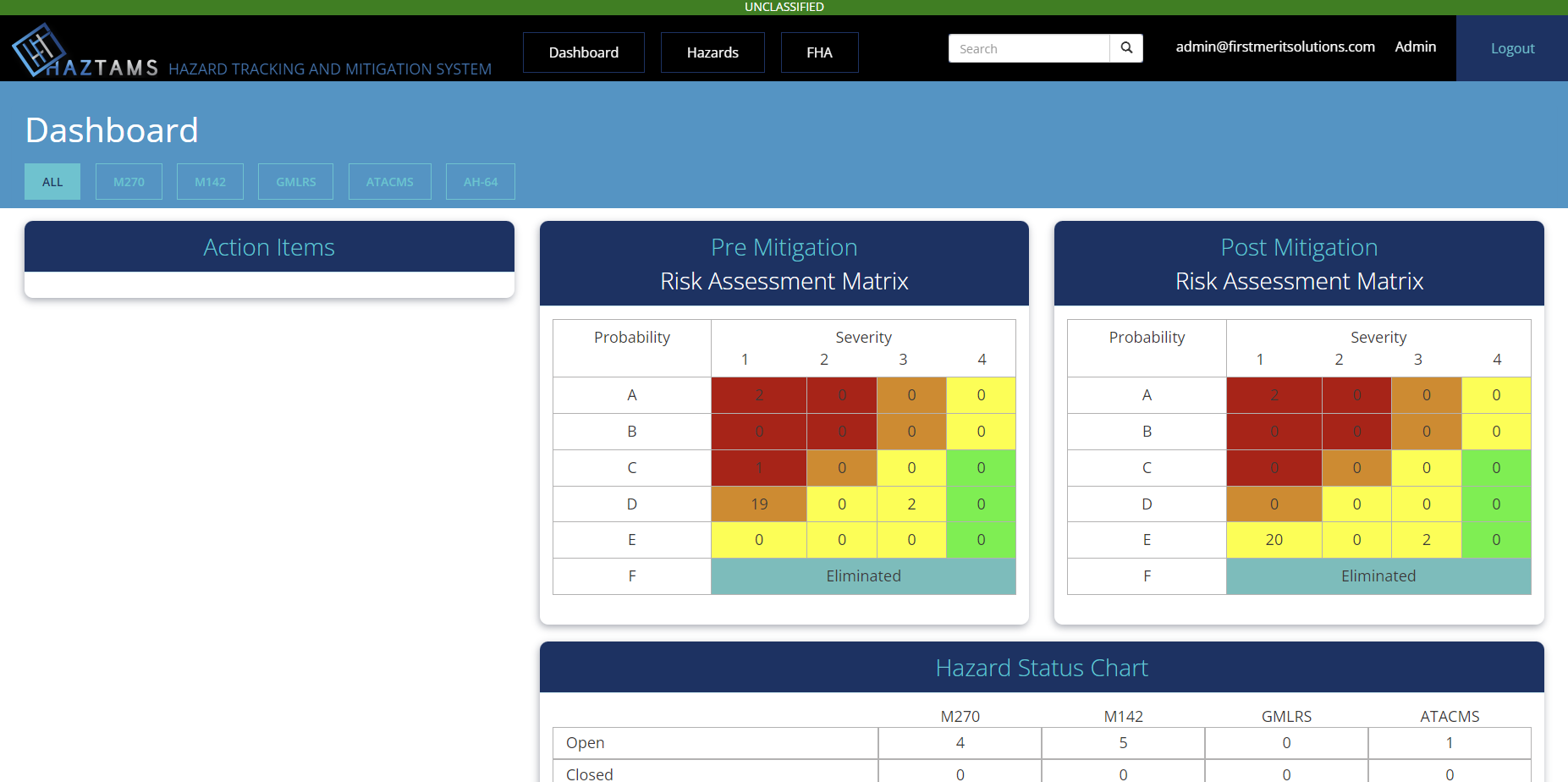Filter dashboard by ATACMS

390,182
